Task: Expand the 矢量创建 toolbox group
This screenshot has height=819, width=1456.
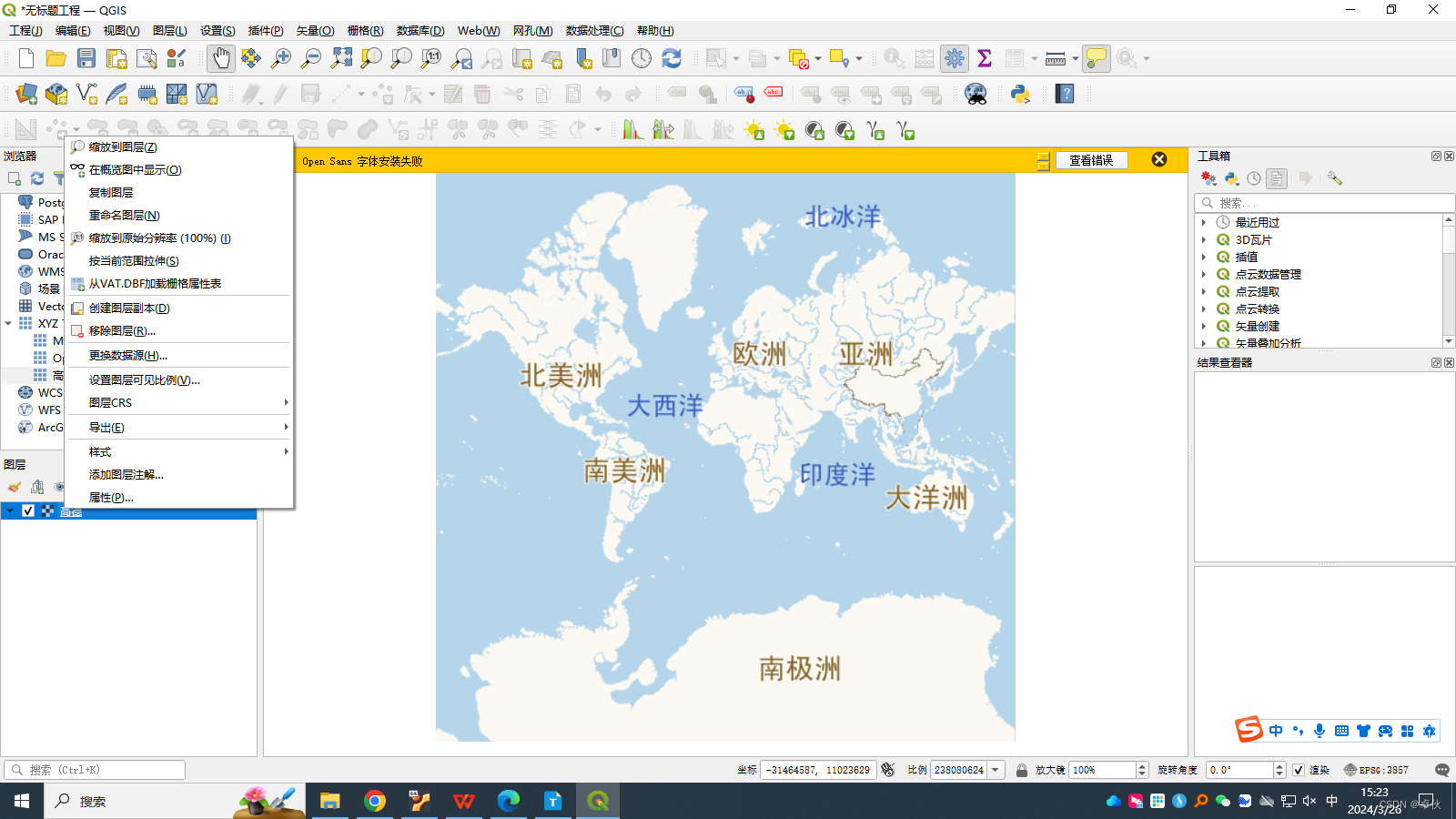Action: pos(1203,327)
